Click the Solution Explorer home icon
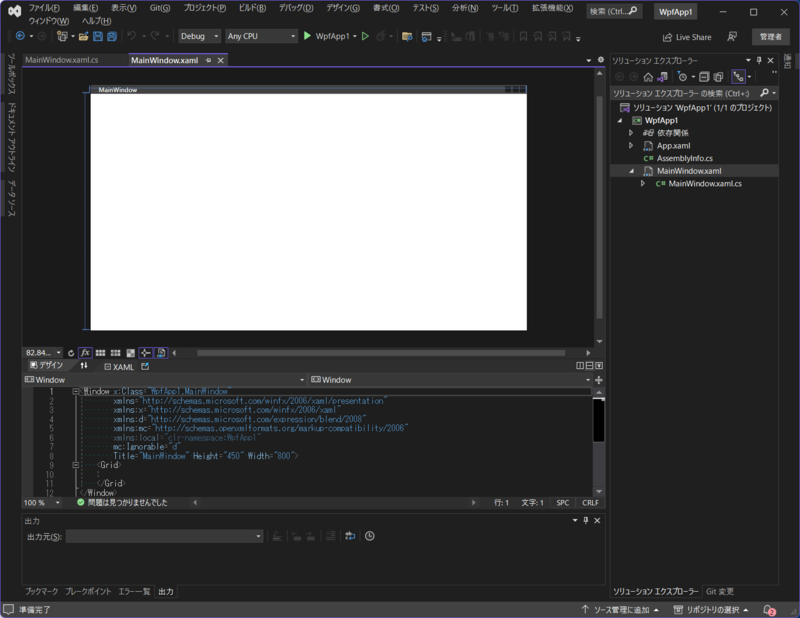Viewport: 800px width, 618px height. (x=648, y=77)
